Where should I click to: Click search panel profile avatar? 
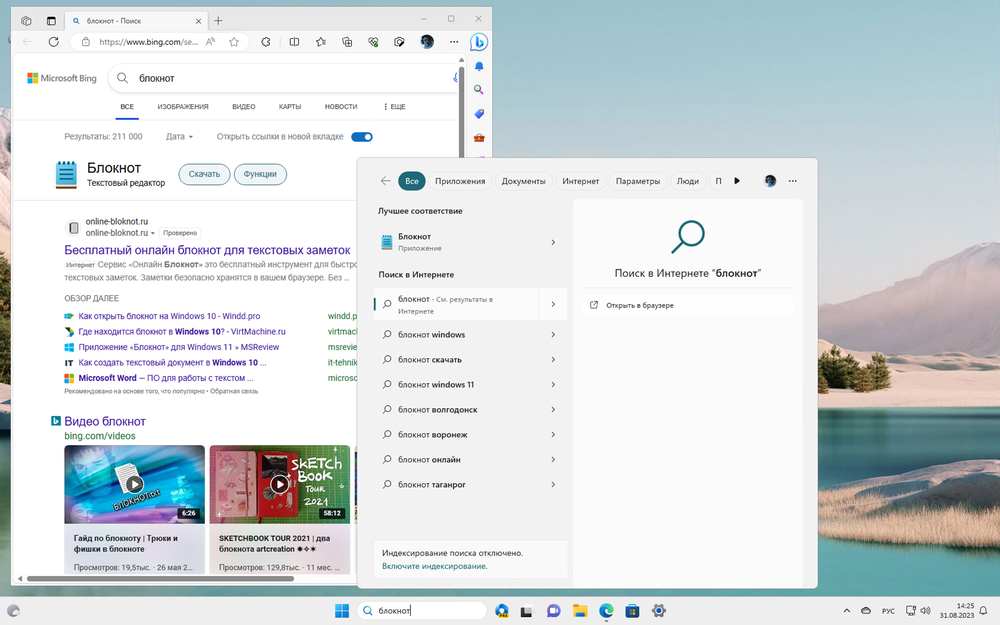click(x=770, y=181)
